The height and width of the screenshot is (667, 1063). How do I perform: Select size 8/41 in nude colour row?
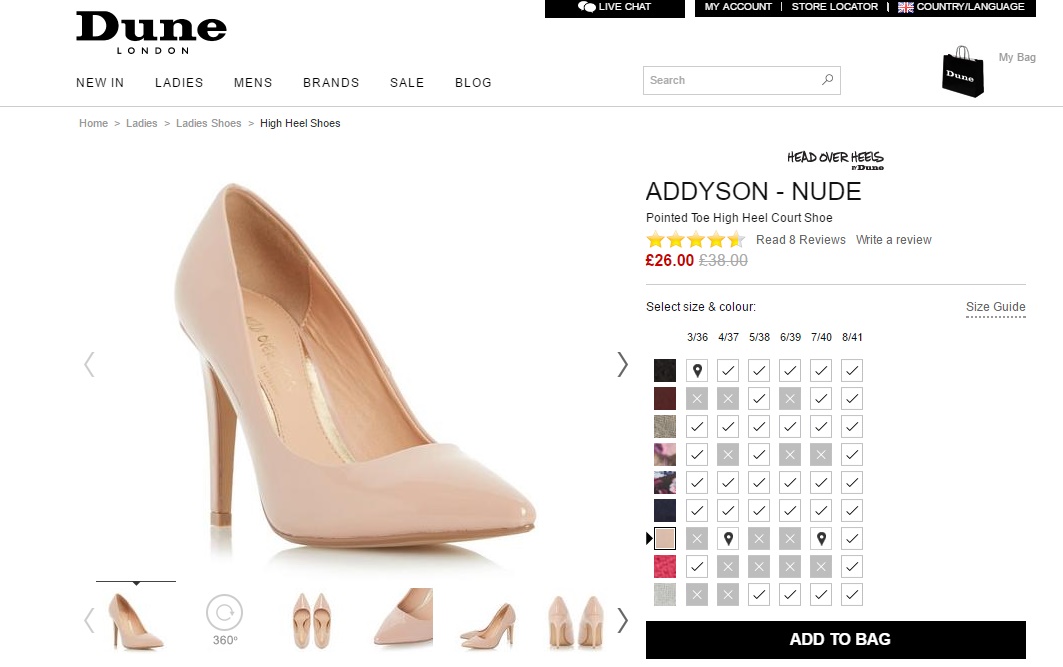[x=852, y=539]
